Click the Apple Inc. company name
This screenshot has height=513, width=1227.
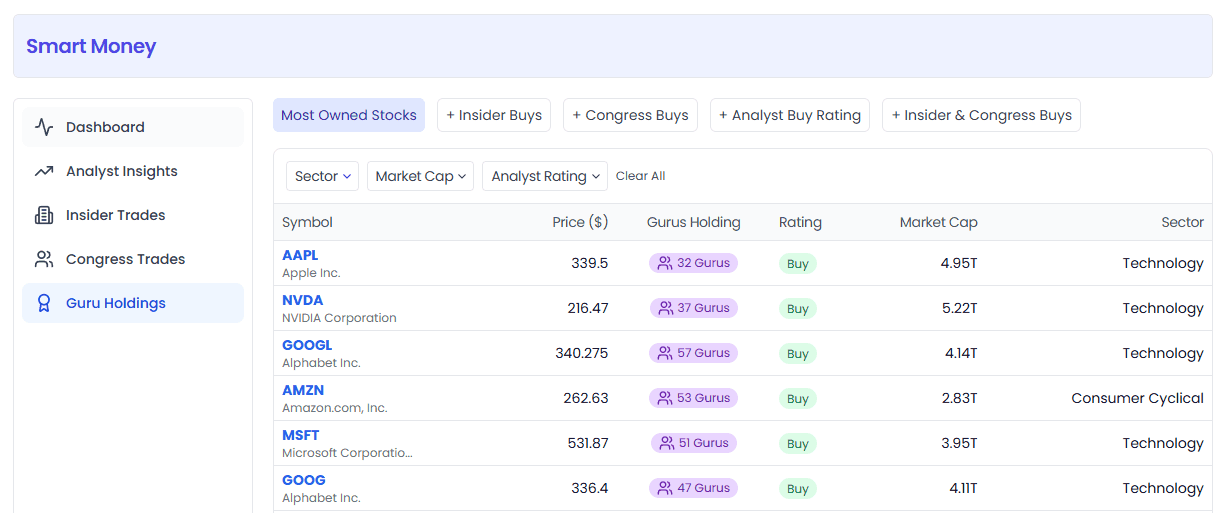coord(311,273)
